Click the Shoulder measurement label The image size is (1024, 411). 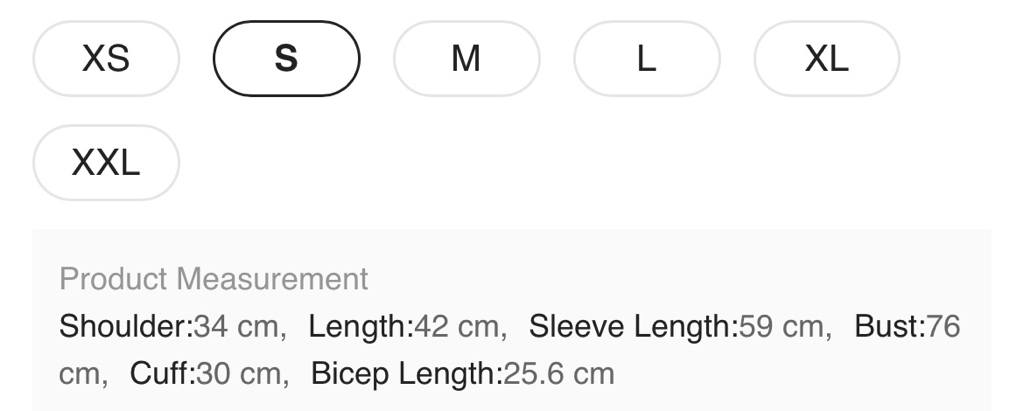tap(126, 326)
